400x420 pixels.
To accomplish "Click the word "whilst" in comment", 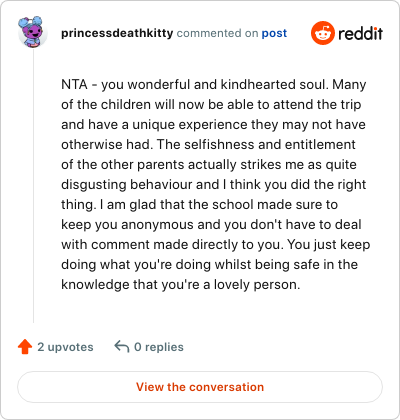I will tap(233, 264).
